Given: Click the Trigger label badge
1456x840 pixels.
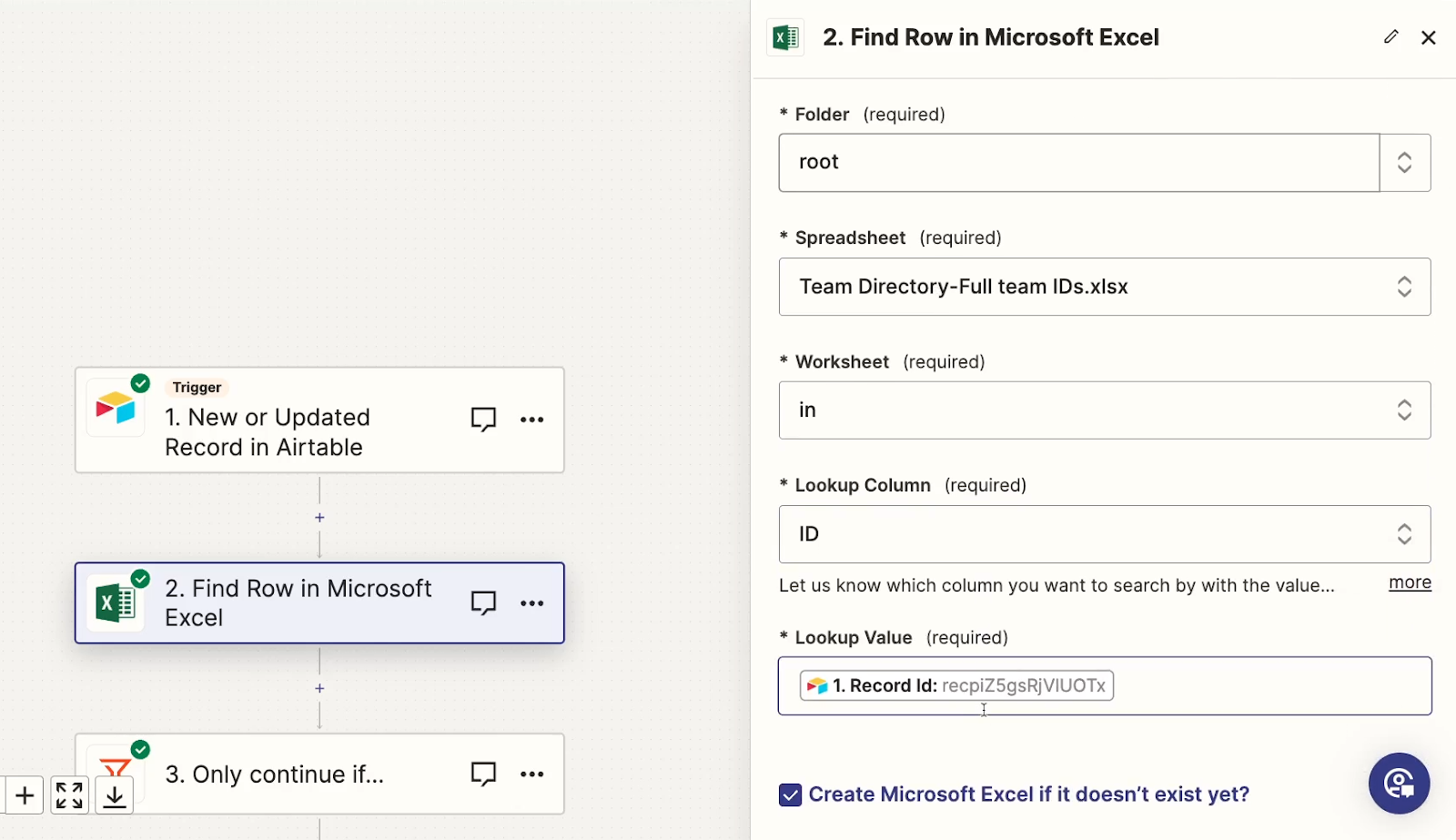Looking at the screenshot, I should (x=197, y=388).
